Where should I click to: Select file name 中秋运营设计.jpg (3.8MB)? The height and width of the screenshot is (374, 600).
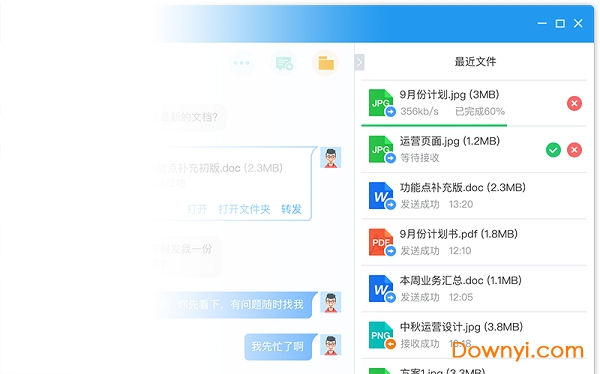461,327
